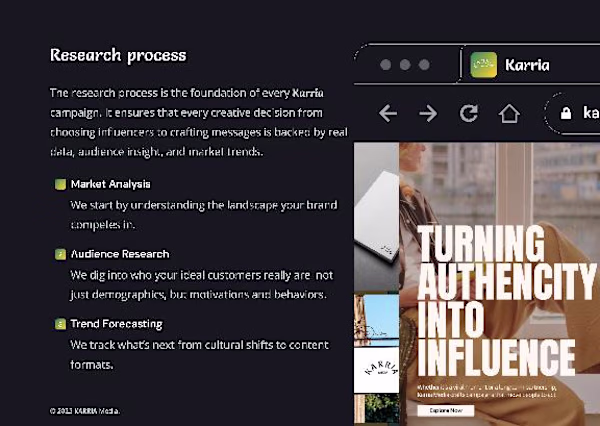This screenshot has height=426, width=600.
Task: Click the Audience Research heading
Action: point(120,254)
